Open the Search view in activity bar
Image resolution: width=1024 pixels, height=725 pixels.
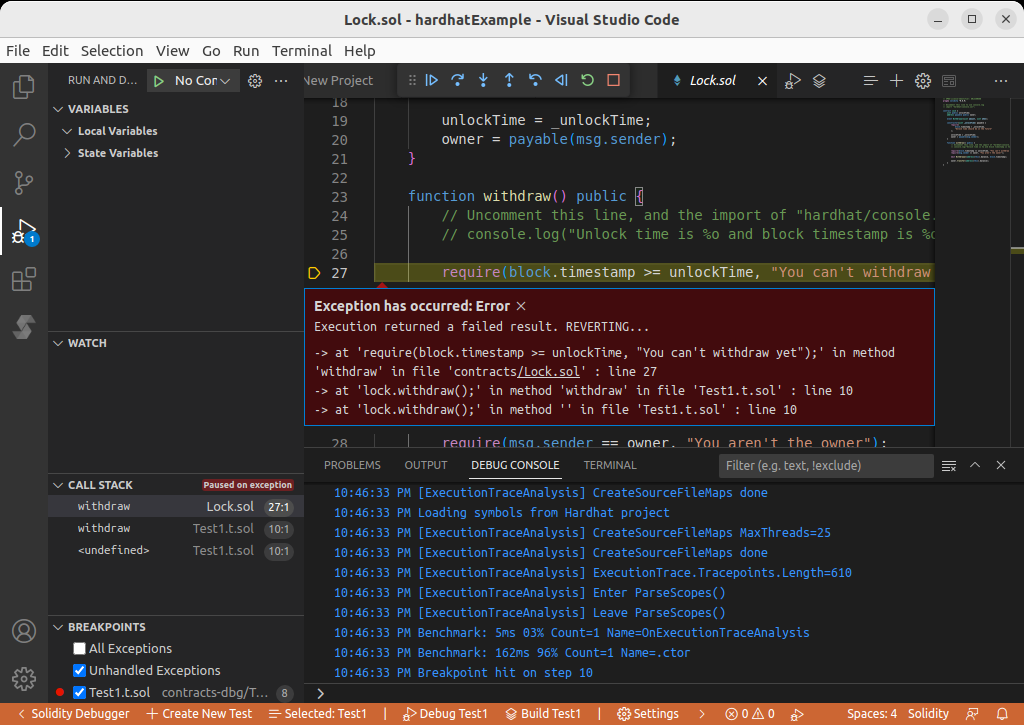point(23,134)
